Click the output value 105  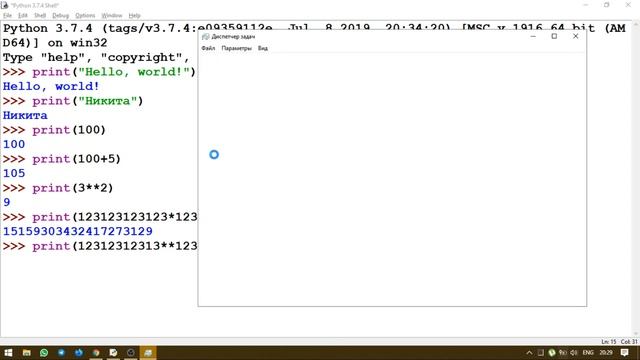click(x=14, y=173)
